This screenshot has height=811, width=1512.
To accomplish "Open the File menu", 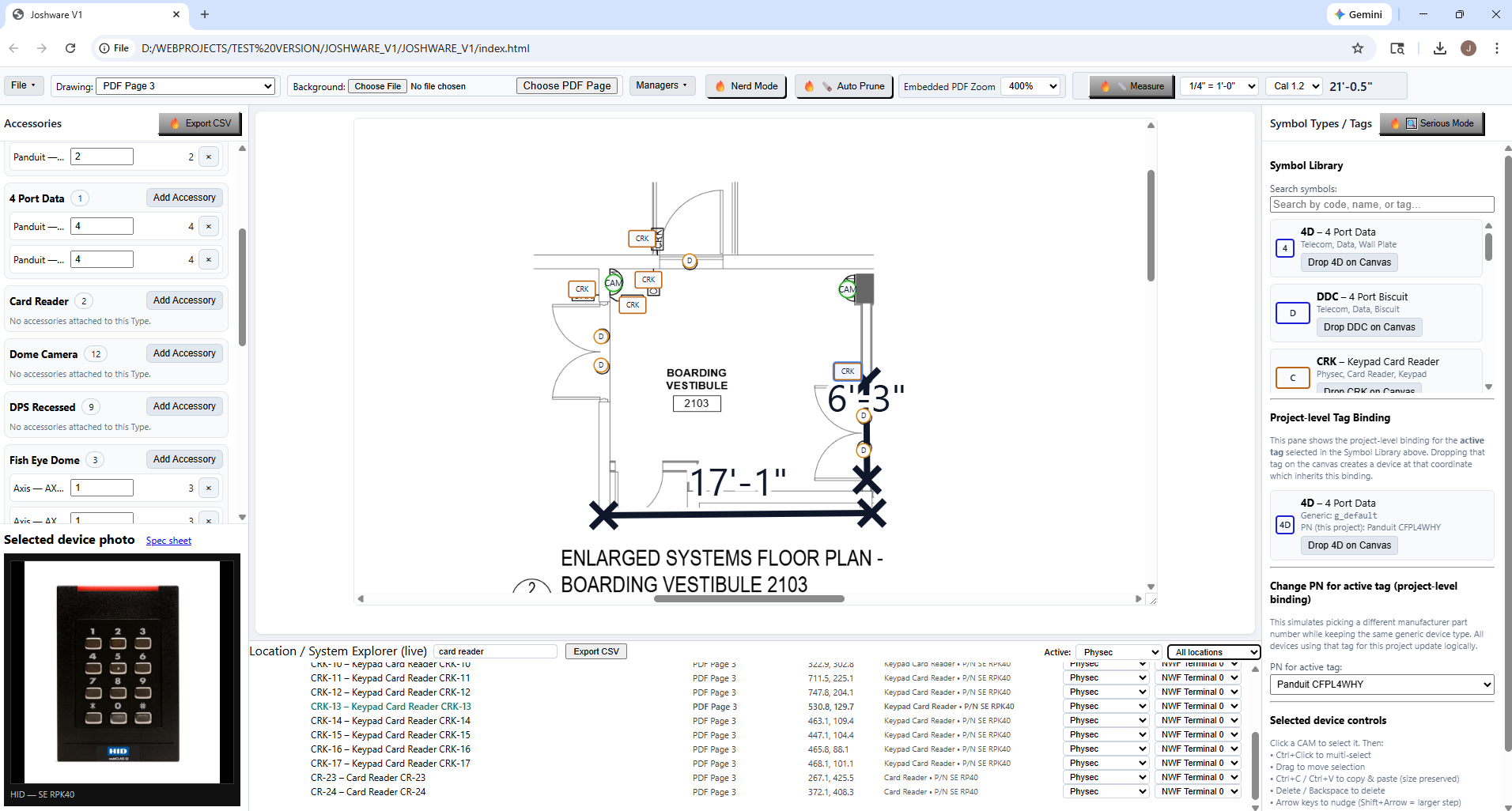I will coord(23,85).
